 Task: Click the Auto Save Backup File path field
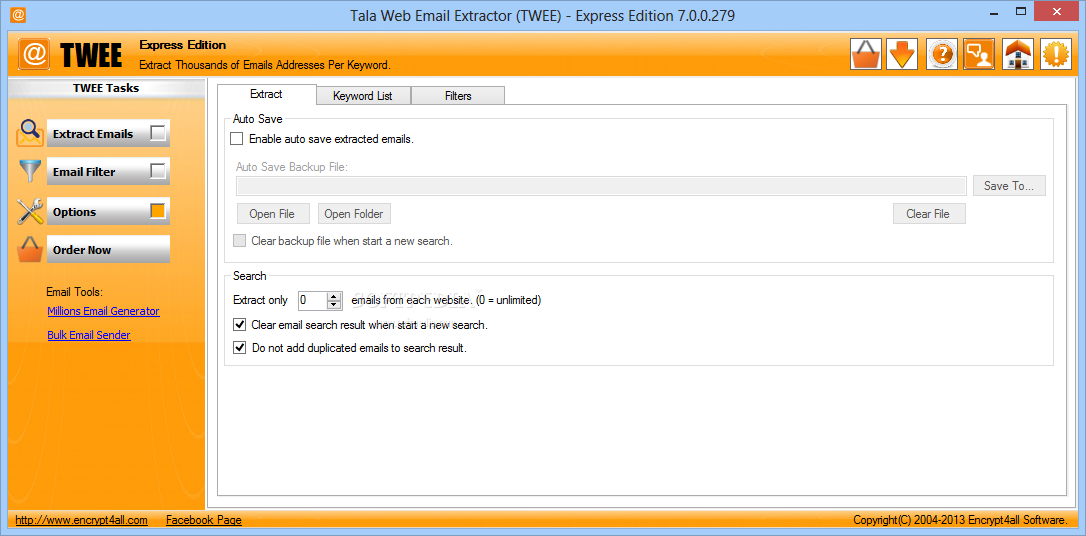coord(600,186)
